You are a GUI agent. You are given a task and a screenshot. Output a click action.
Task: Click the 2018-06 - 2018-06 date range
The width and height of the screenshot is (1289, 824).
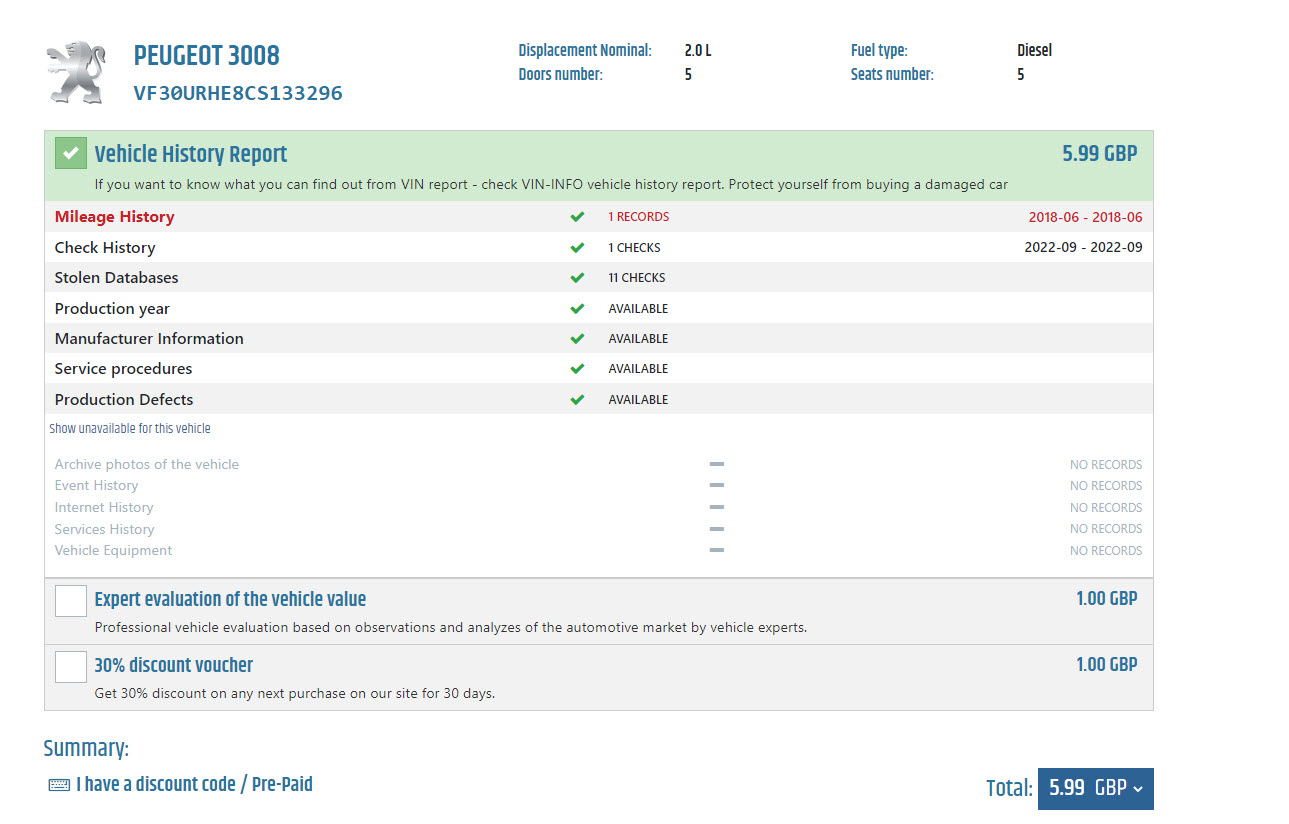click(x=1085, y=217)
